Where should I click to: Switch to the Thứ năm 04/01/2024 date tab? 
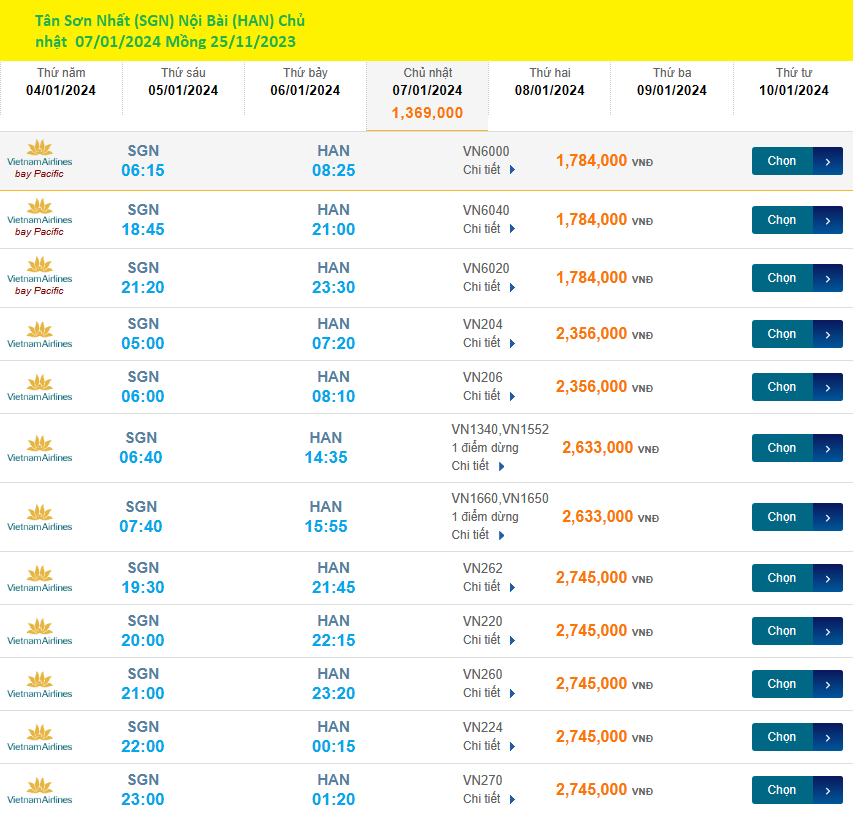tap(61, 82)
